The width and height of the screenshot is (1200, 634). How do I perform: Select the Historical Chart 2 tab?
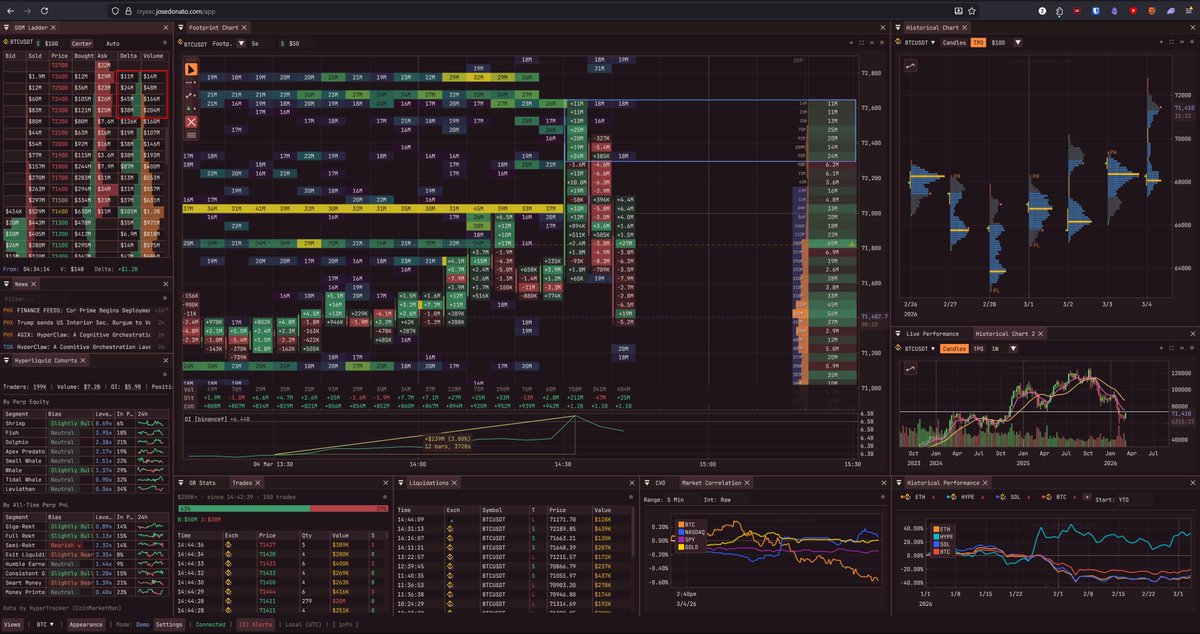click(1009, 333)
